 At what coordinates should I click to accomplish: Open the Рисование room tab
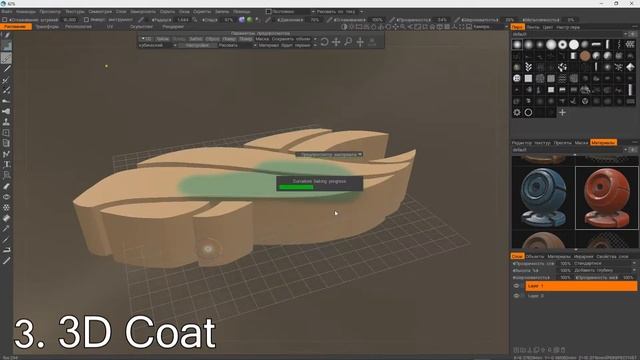coord(16,27)
